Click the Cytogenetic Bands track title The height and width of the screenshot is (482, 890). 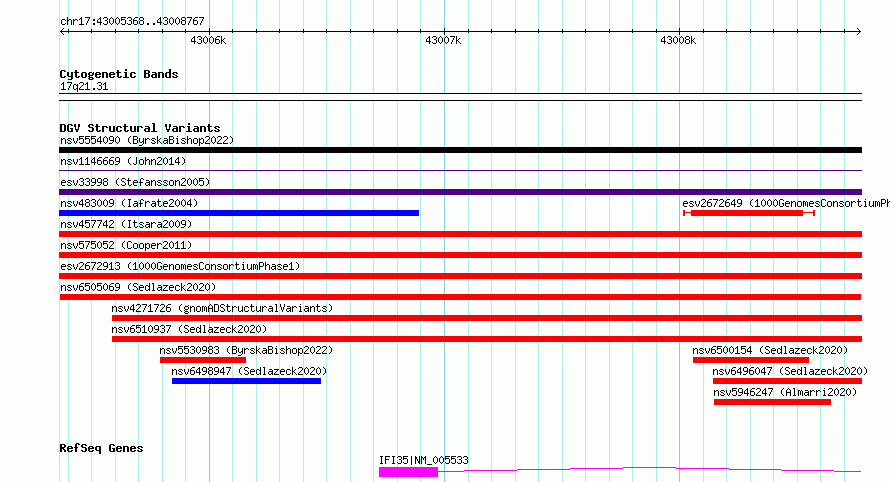(x=119, y=74)
